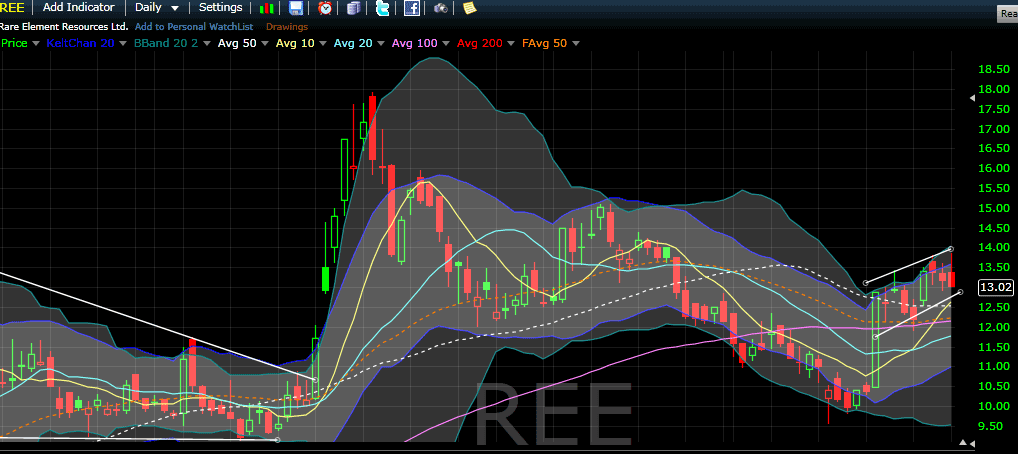Select the KeltChan 20 indicator label
The width and height of the screenshot is (1018, 454).
(x=79, y=44)
